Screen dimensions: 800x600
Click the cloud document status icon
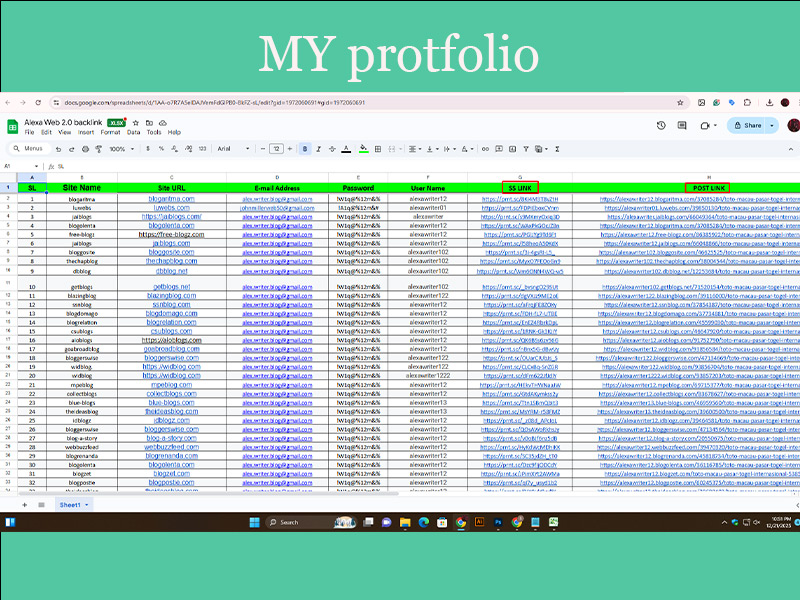coord(163,122)
